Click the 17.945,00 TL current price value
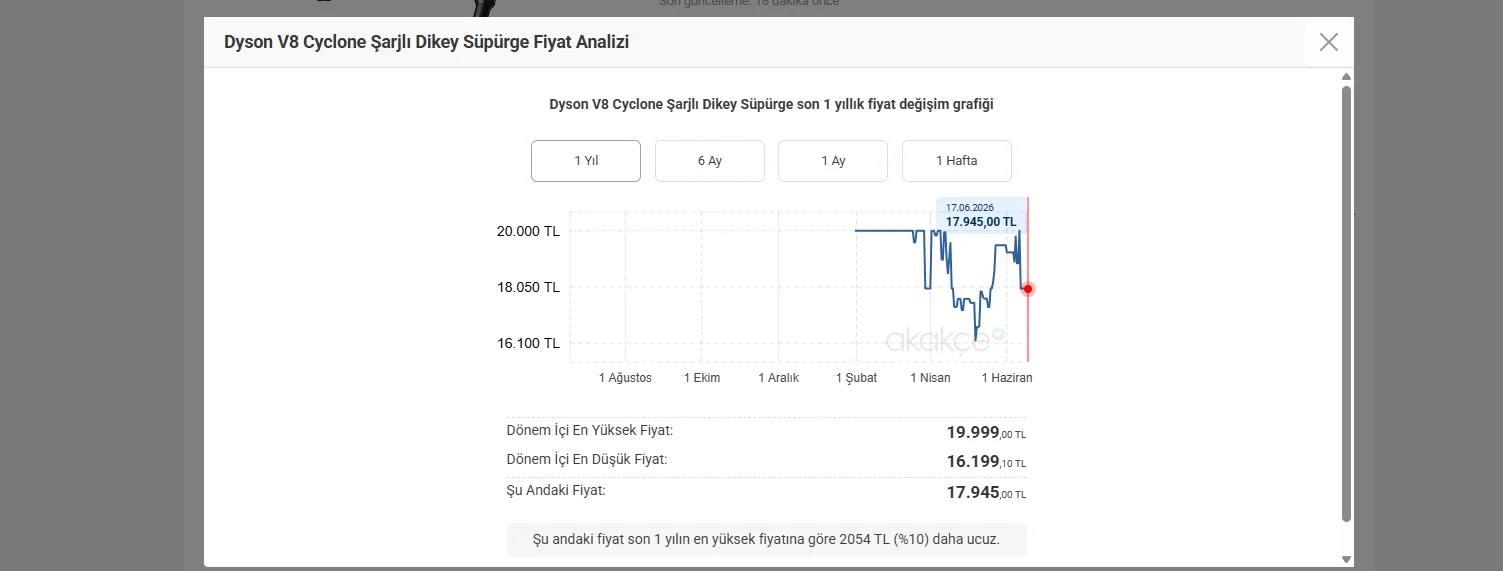 986,493
